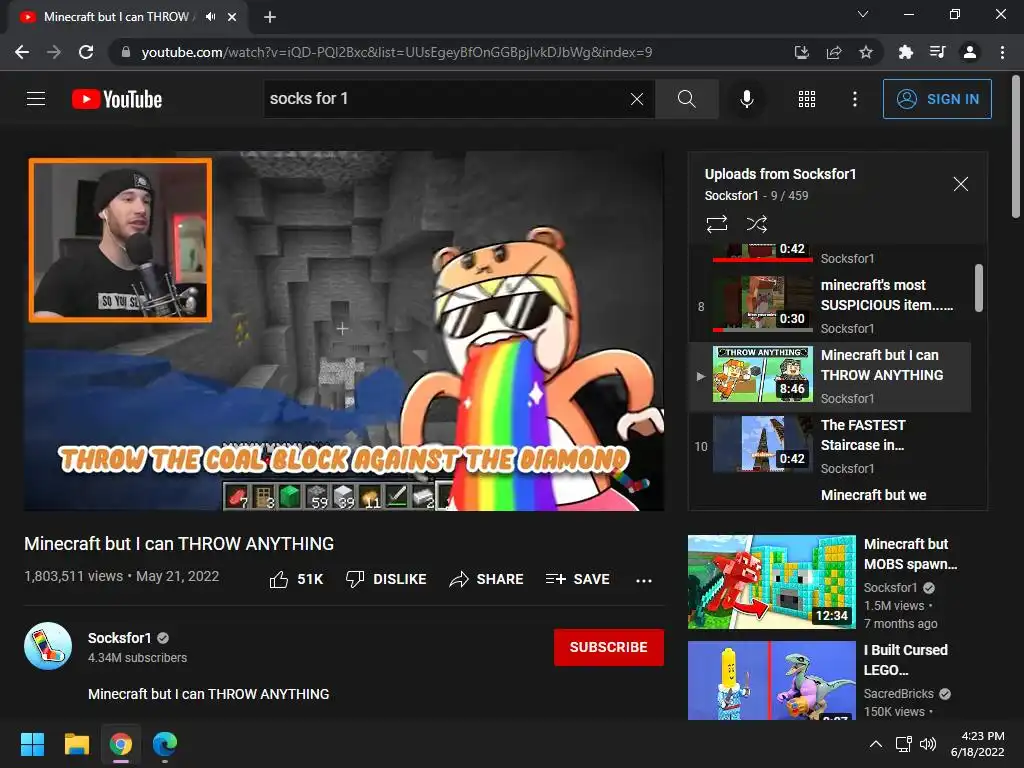Click the DISLIKE button
The width and height of the screenshot is (1024, 768).
[x=386, y=579]
